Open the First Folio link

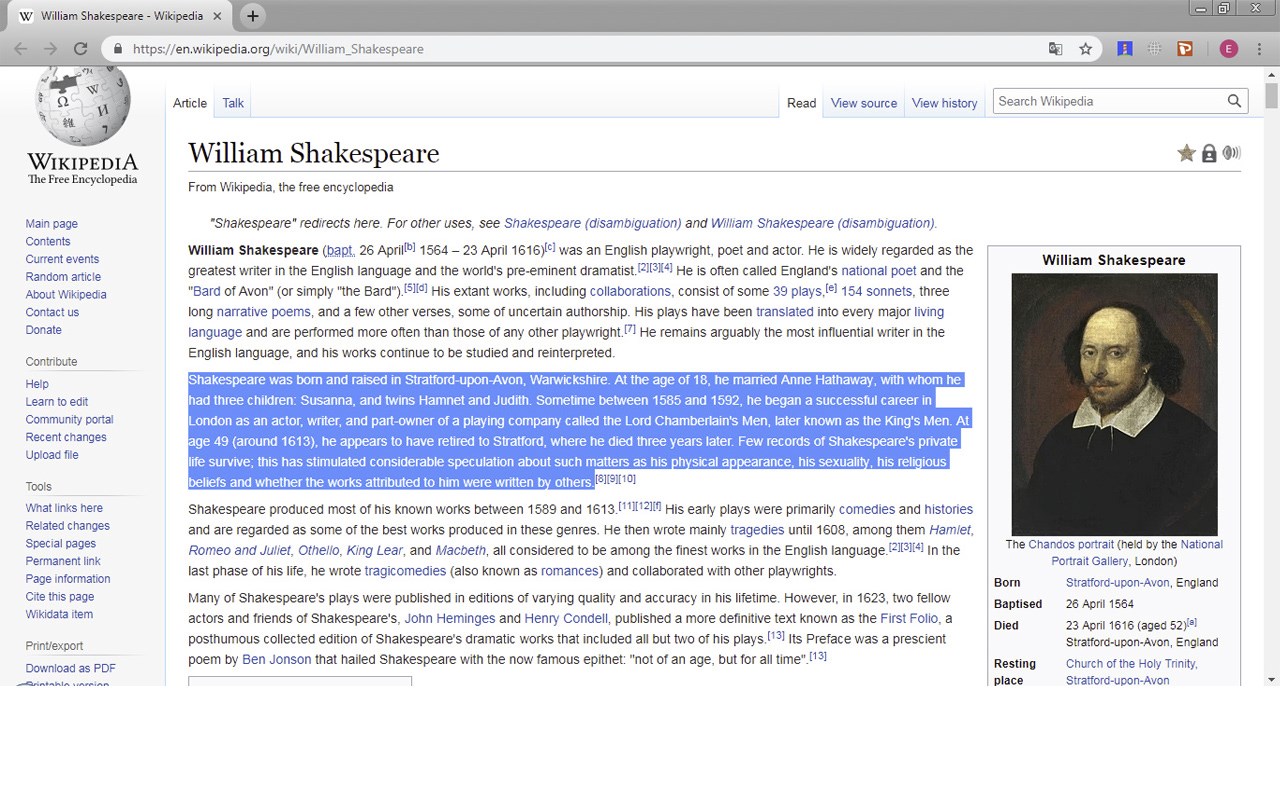[x=909, y=618]
